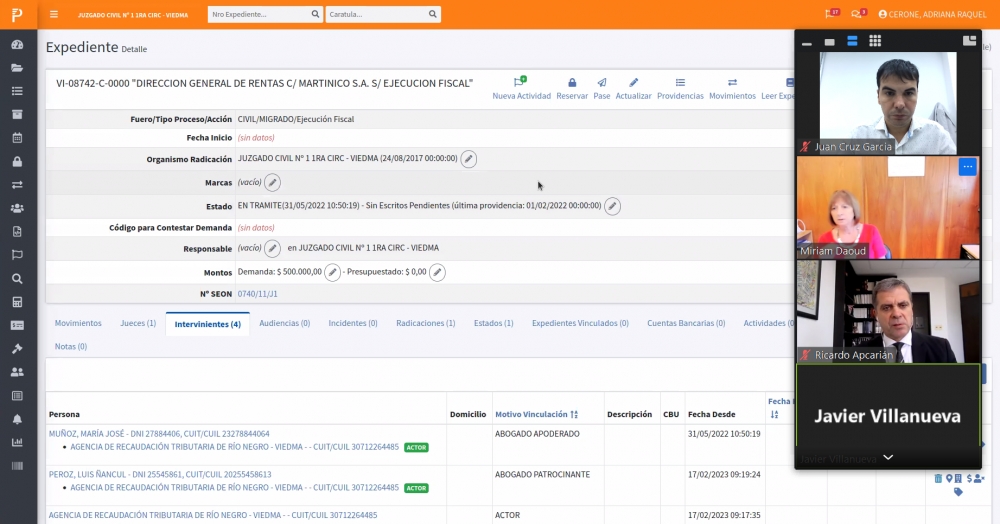This screenshot has height=524, width=1000.
Task: Open user menu CERONE, ADRIANA RAQUEL
Action: [x=933, y=14]
